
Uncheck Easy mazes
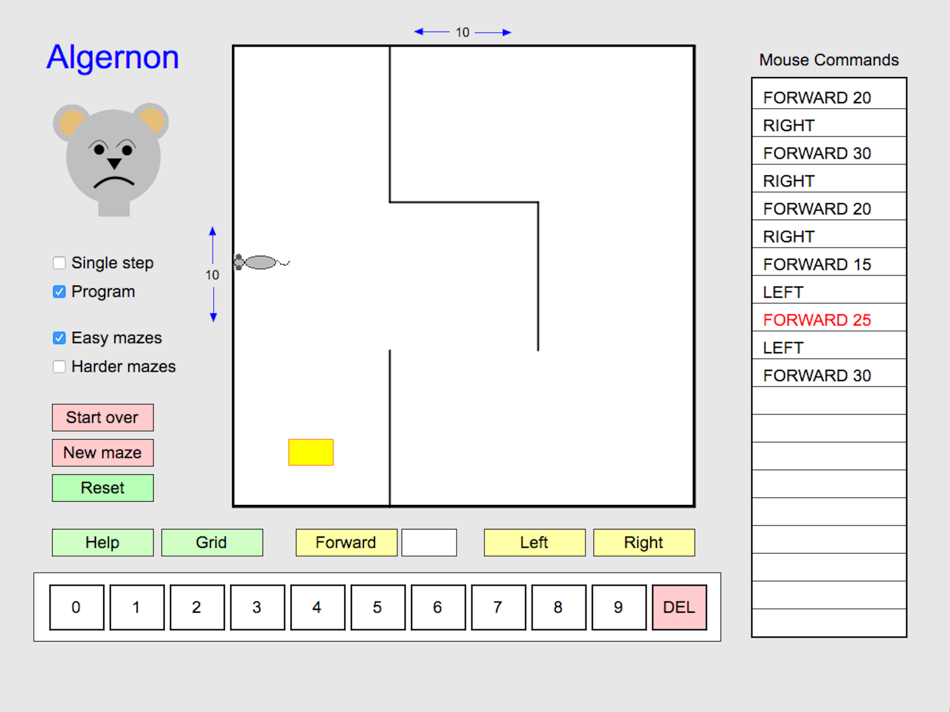(x=59, y=338)
